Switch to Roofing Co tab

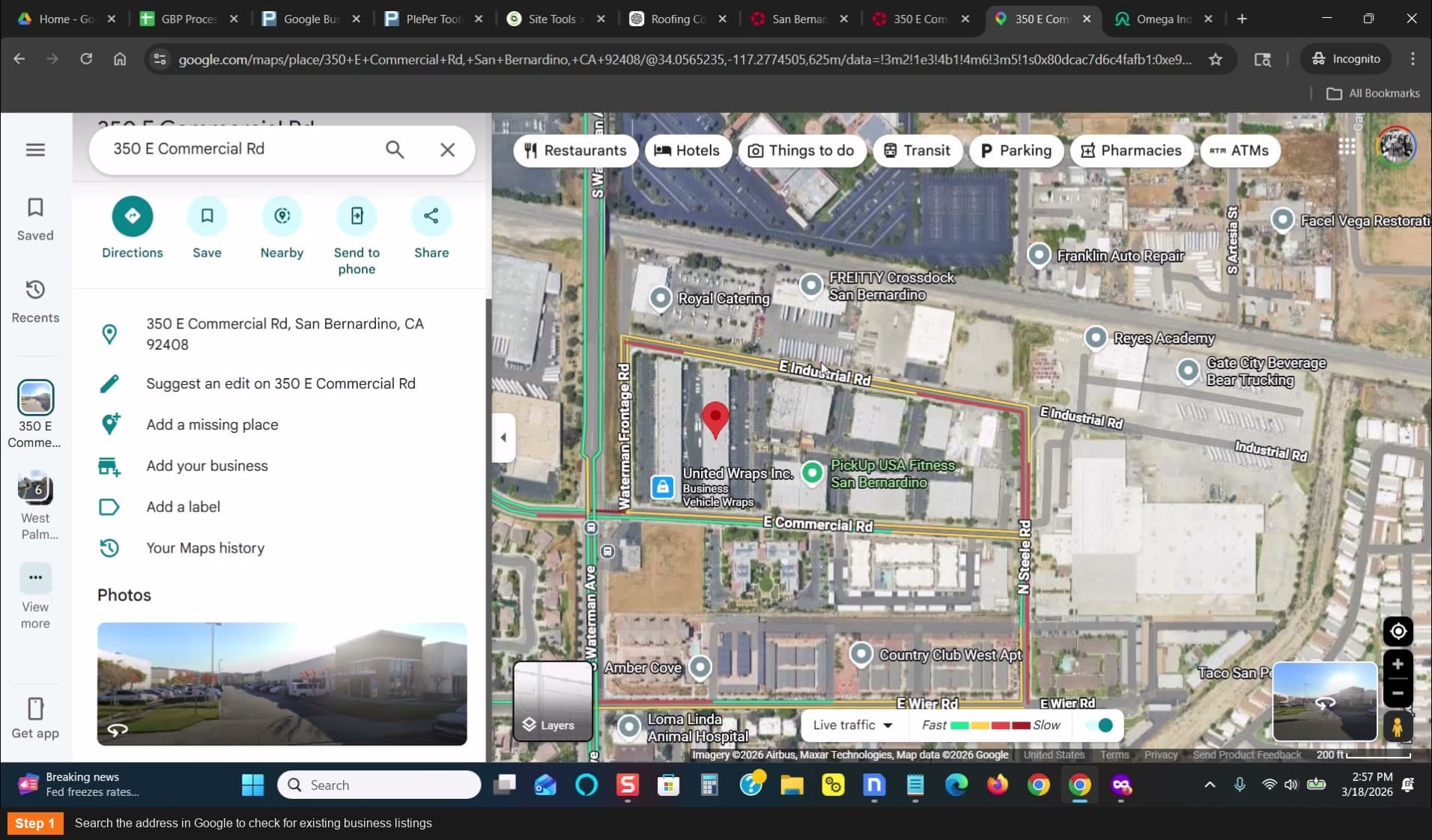coord(677,19)
